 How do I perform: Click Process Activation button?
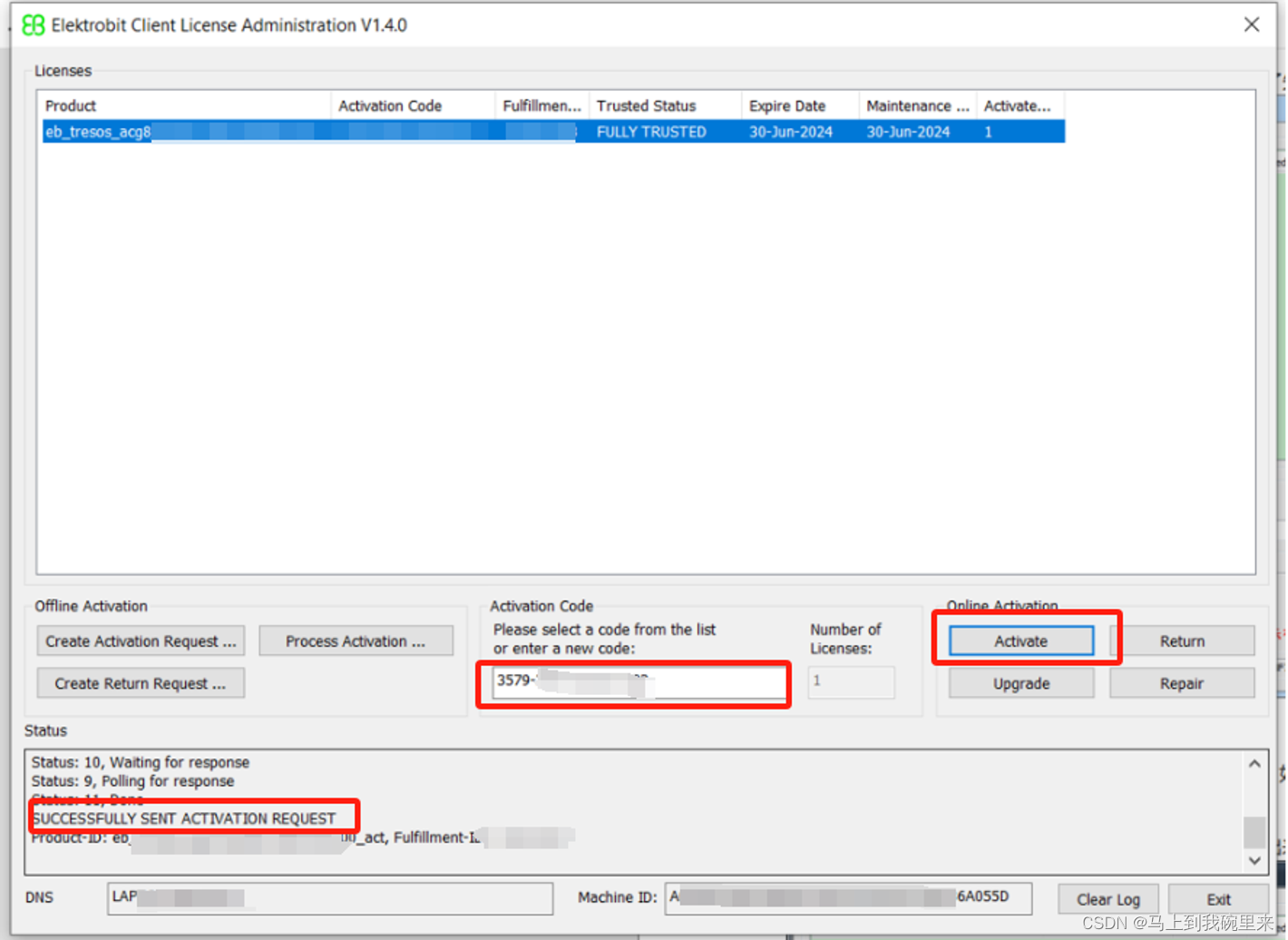pyautogui.click(x=356, y=641)
